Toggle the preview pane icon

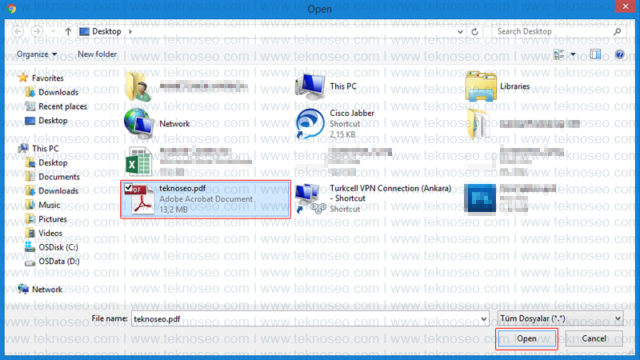[x=596, y=54]
